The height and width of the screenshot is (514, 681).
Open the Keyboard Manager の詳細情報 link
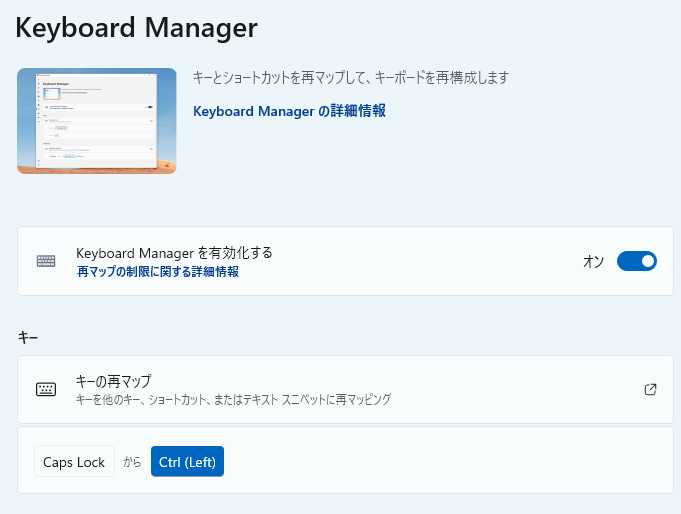[x=289, y=111]
